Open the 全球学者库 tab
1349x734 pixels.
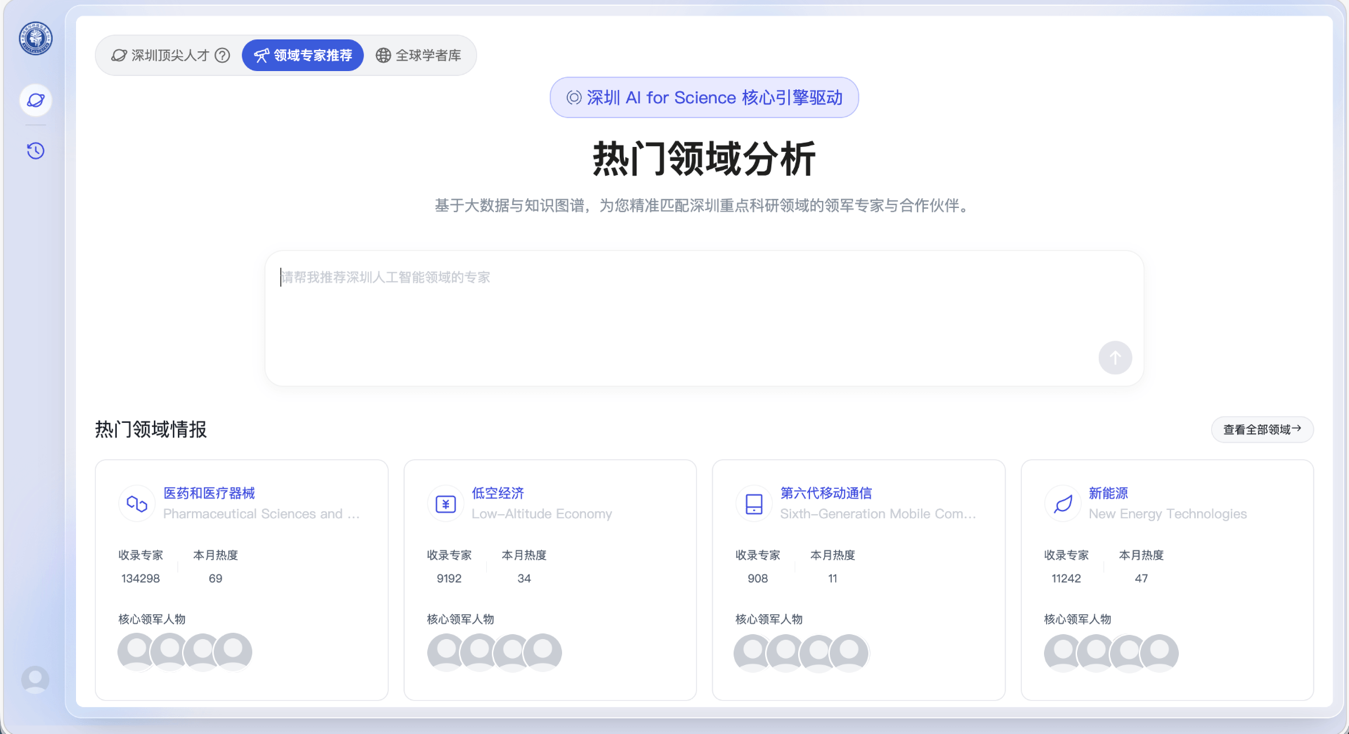[419, 56]
